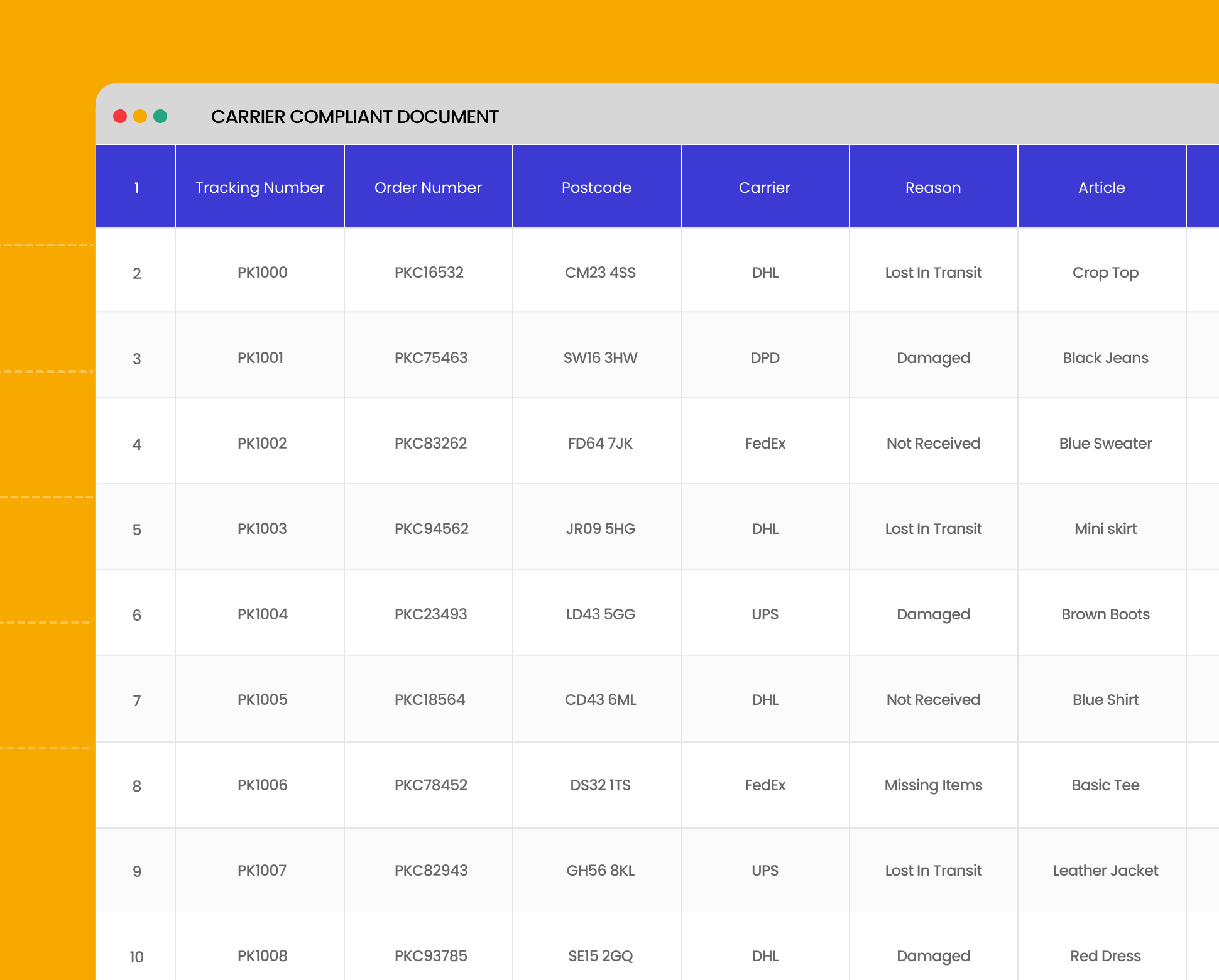Click the Missing Items reason cell
1219x980 pixels.
933,785
